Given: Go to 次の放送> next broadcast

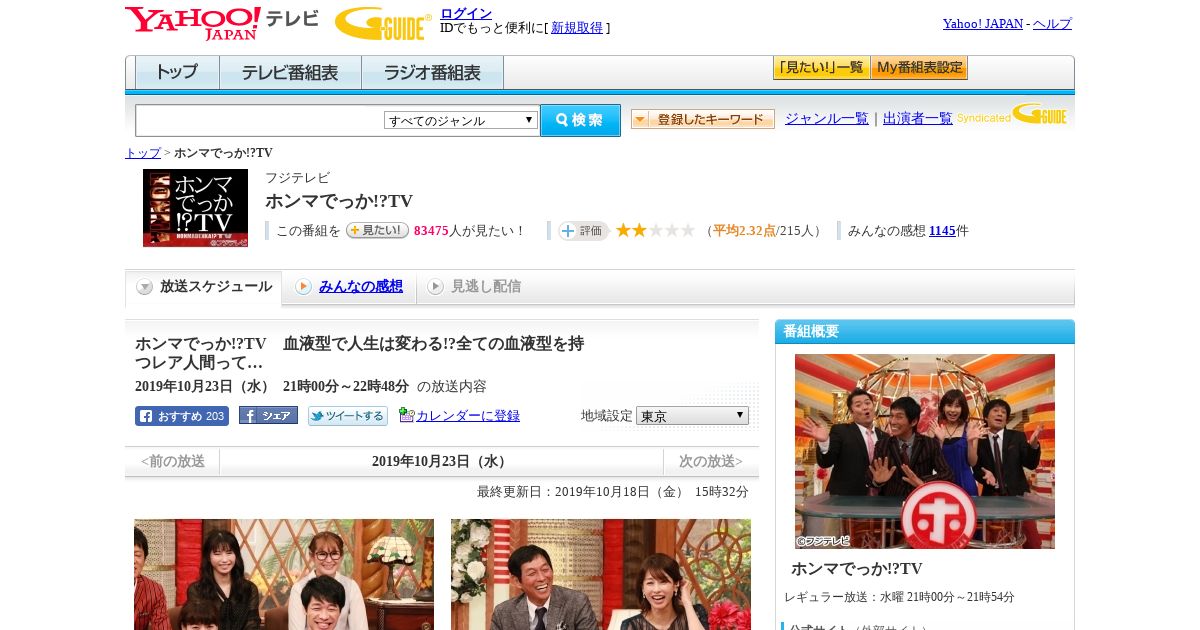Looking at the screenshot, I should 711,461.
